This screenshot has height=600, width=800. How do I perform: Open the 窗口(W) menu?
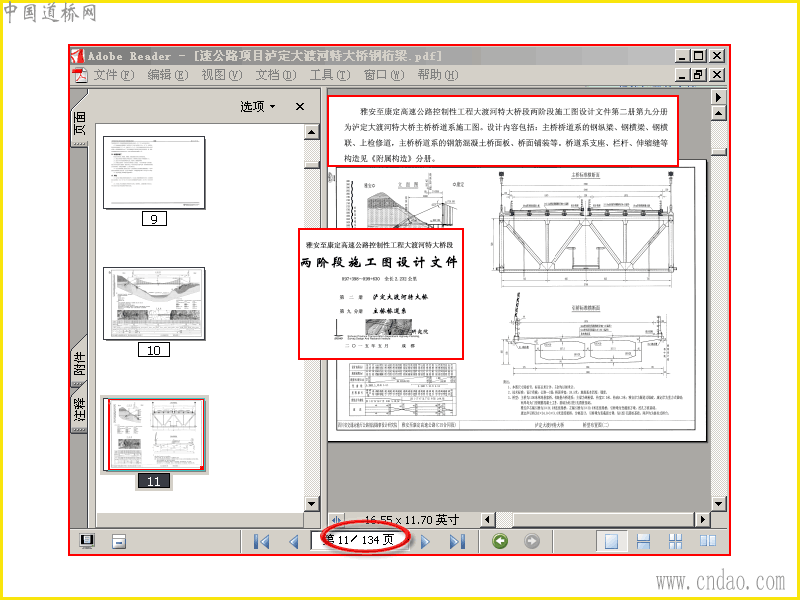(x=384, y=75)
